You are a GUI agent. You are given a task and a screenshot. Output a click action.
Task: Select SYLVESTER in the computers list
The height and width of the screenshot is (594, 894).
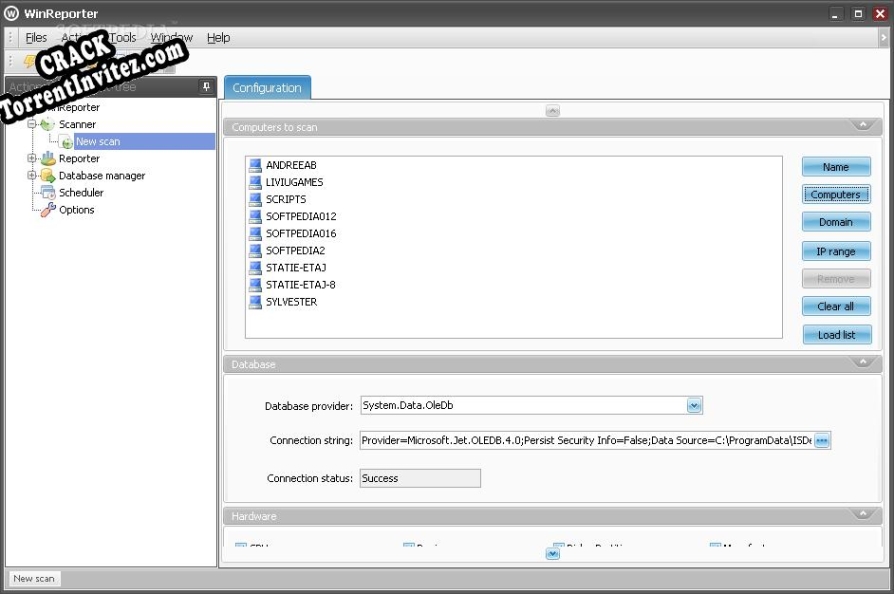point(290,301)
